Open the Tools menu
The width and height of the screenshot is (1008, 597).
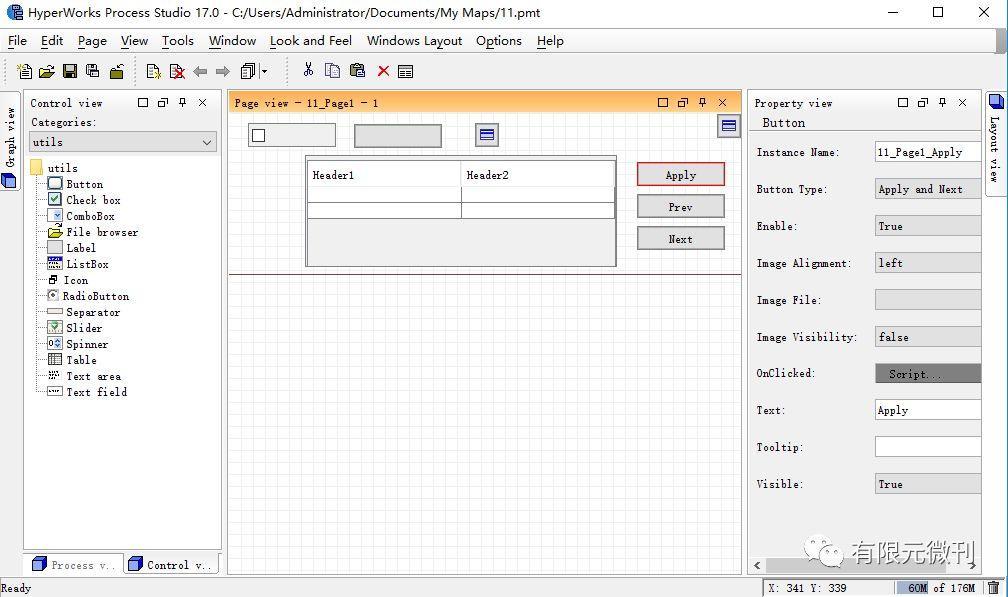177,40
